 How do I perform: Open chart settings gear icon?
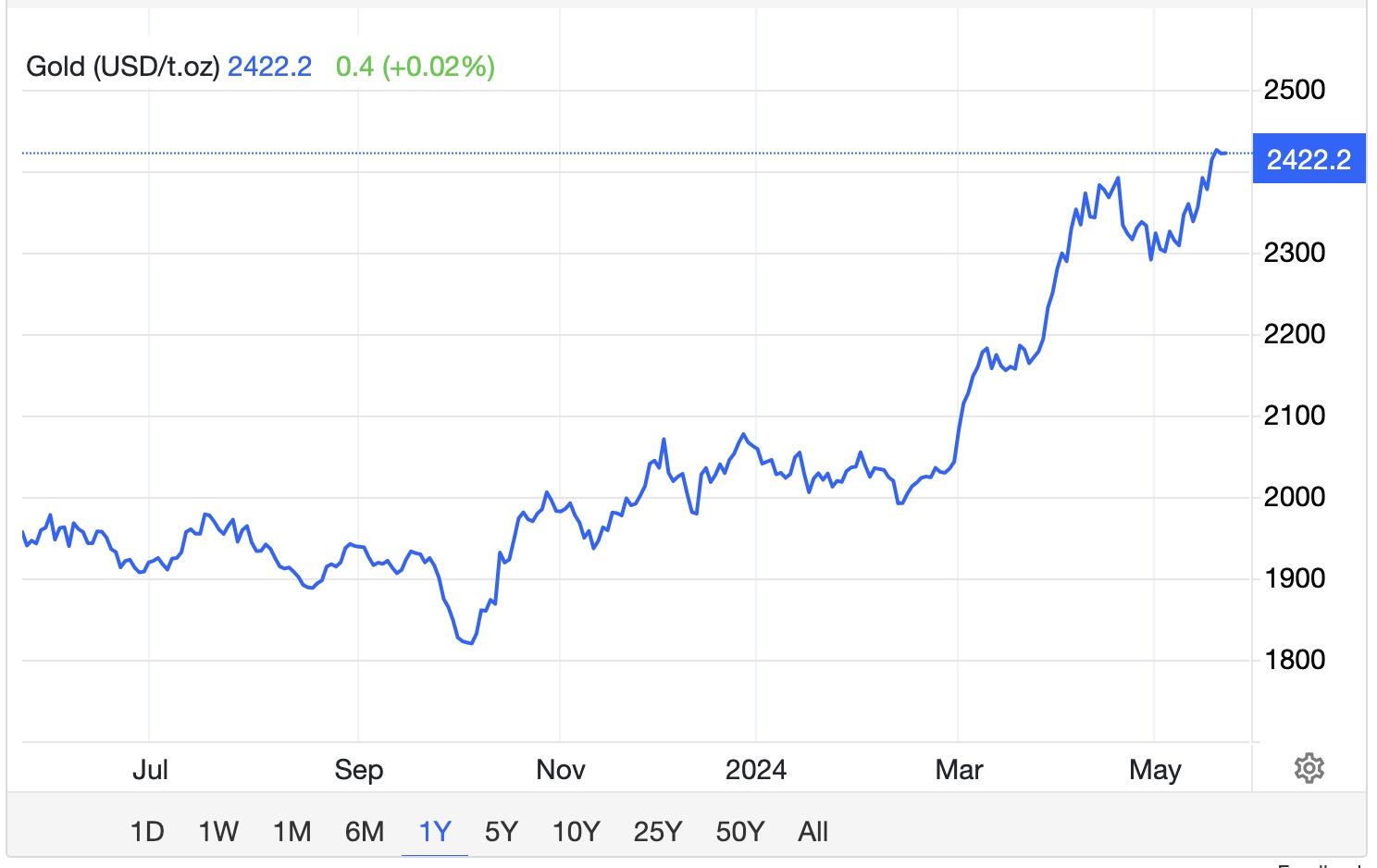point(1309,768)
